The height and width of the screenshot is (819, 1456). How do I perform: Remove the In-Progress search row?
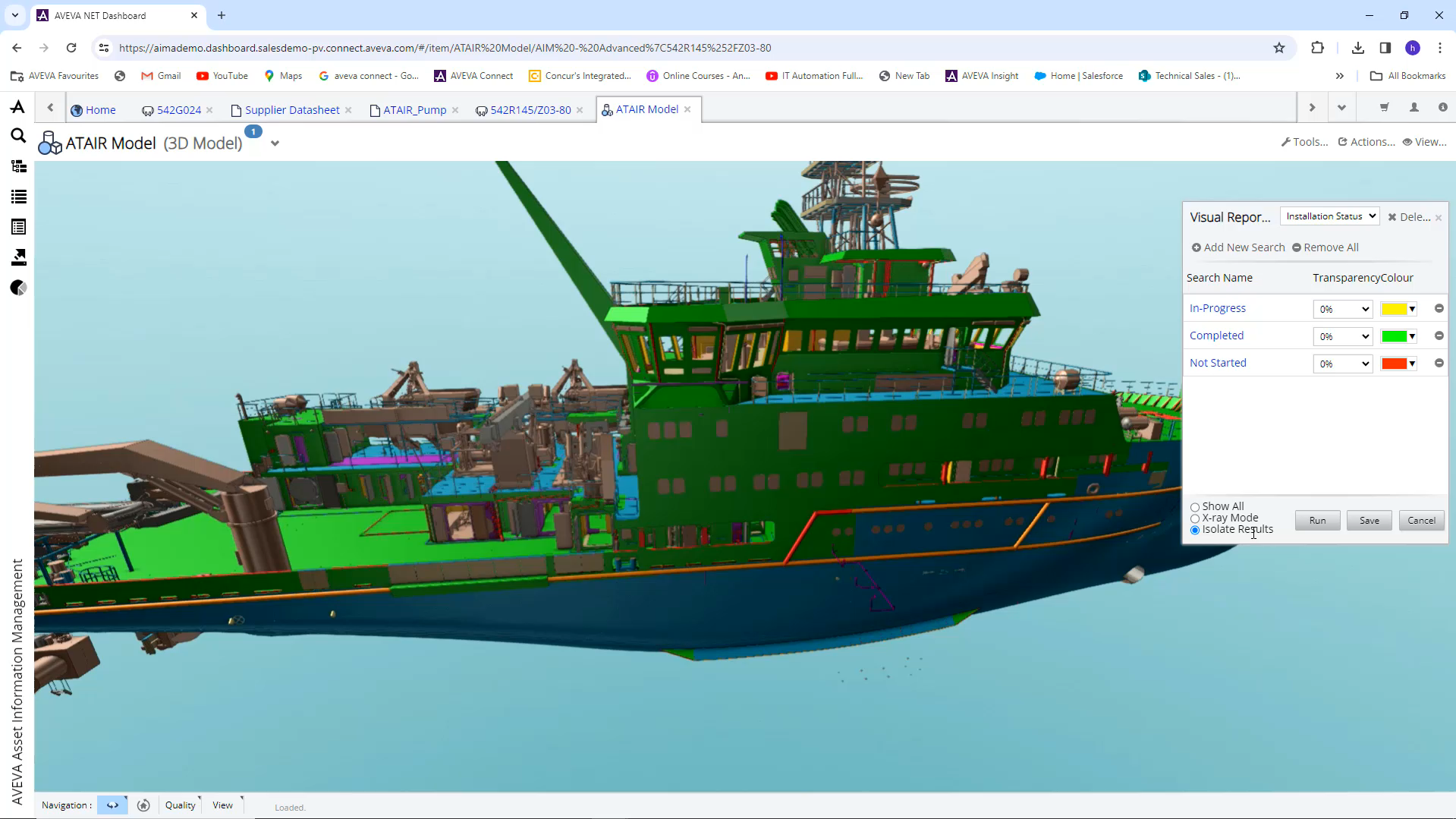tap(1439, 308)
